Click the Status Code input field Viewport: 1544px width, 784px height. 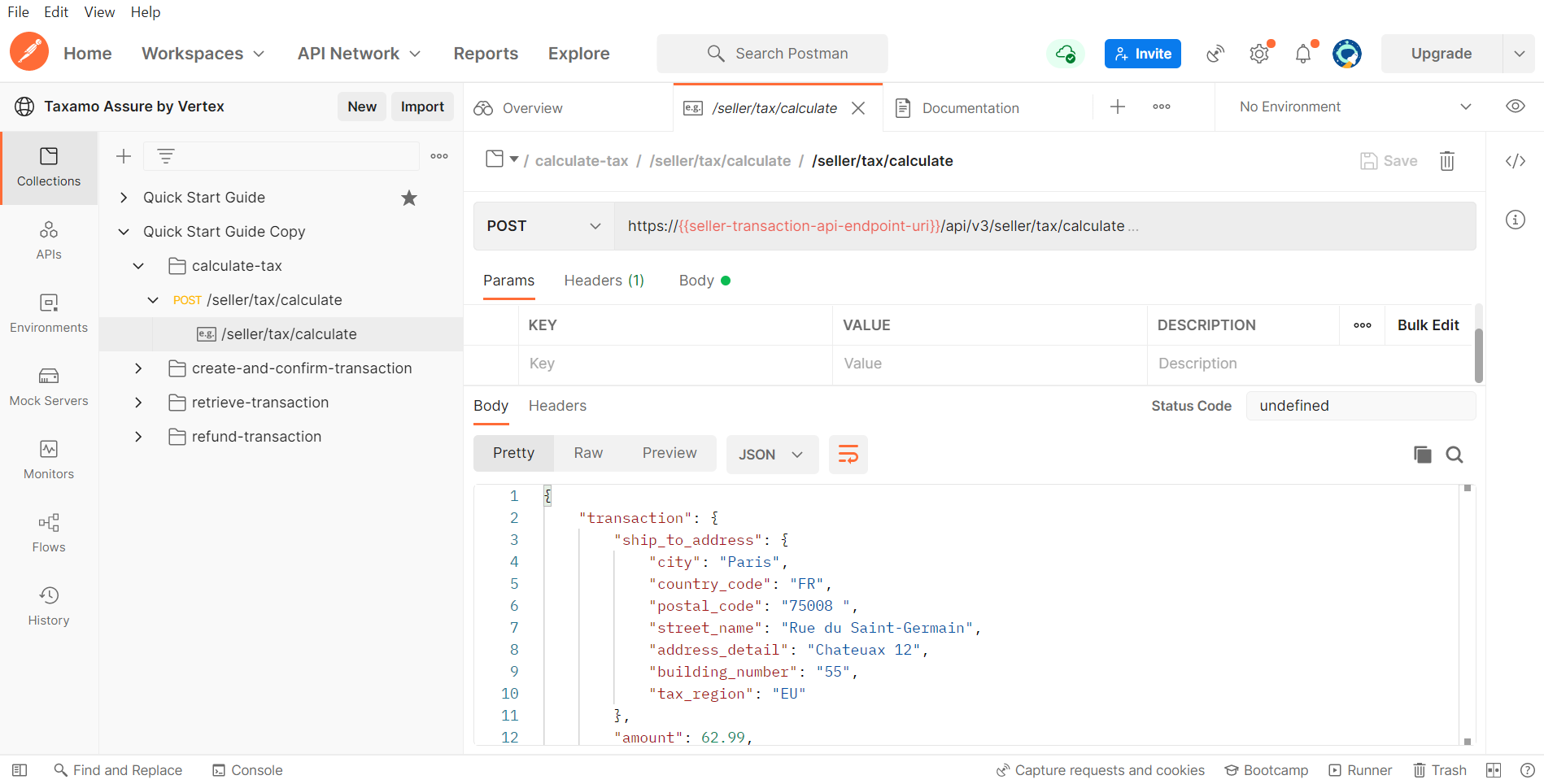click(x=1361, y=406)
